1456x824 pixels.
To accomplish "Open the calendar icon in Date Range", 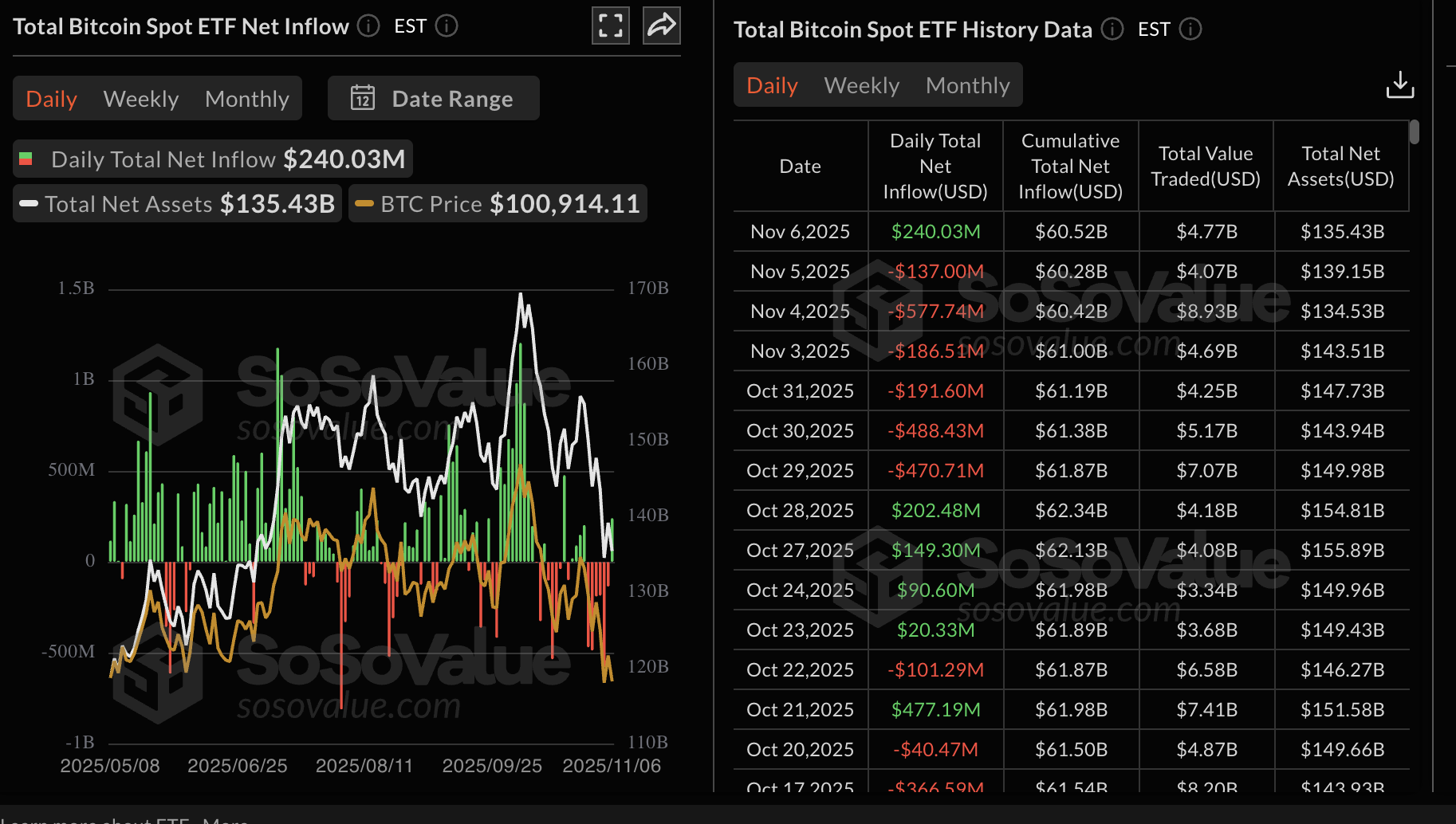I will click(x=363, y=98).
